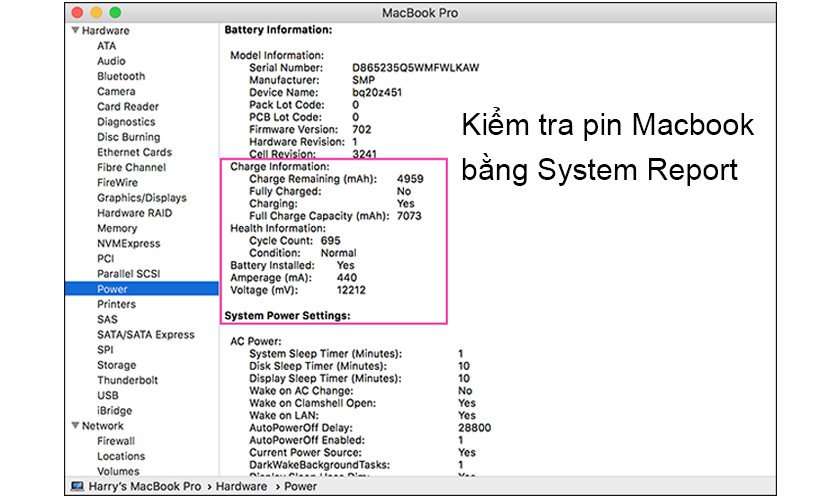Click Condition value Normal
The width and height of the screenshot is (840, 500).
point(339,252)
